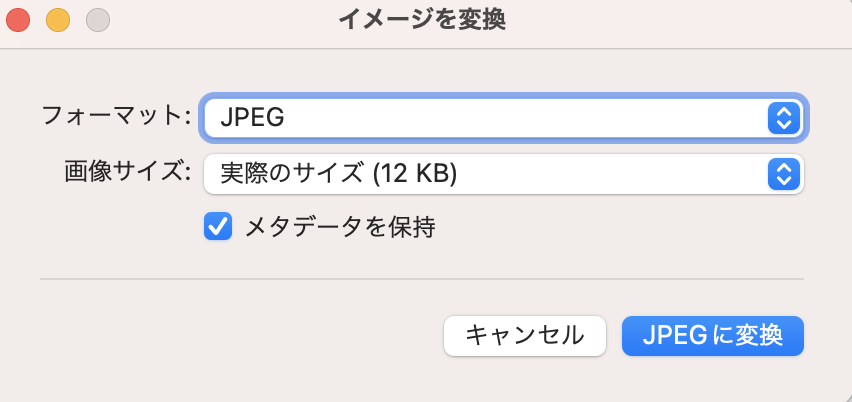Click the gray disabled zoom window button
Screen dimensions: 852x402
(x=97, y=19)
